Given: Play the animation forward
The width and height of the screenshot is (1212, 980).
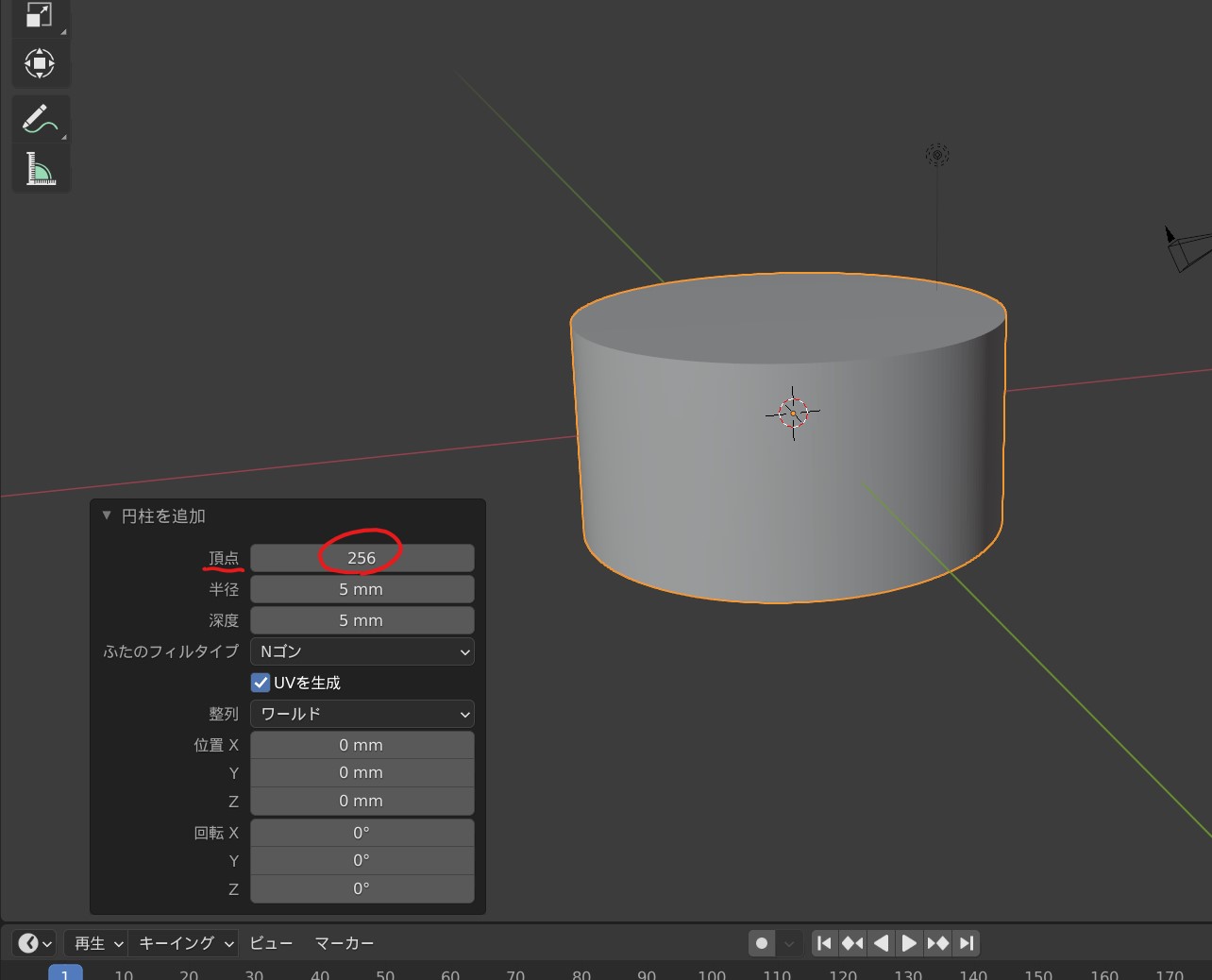Looking at the screenshot, I should point(909,943).
